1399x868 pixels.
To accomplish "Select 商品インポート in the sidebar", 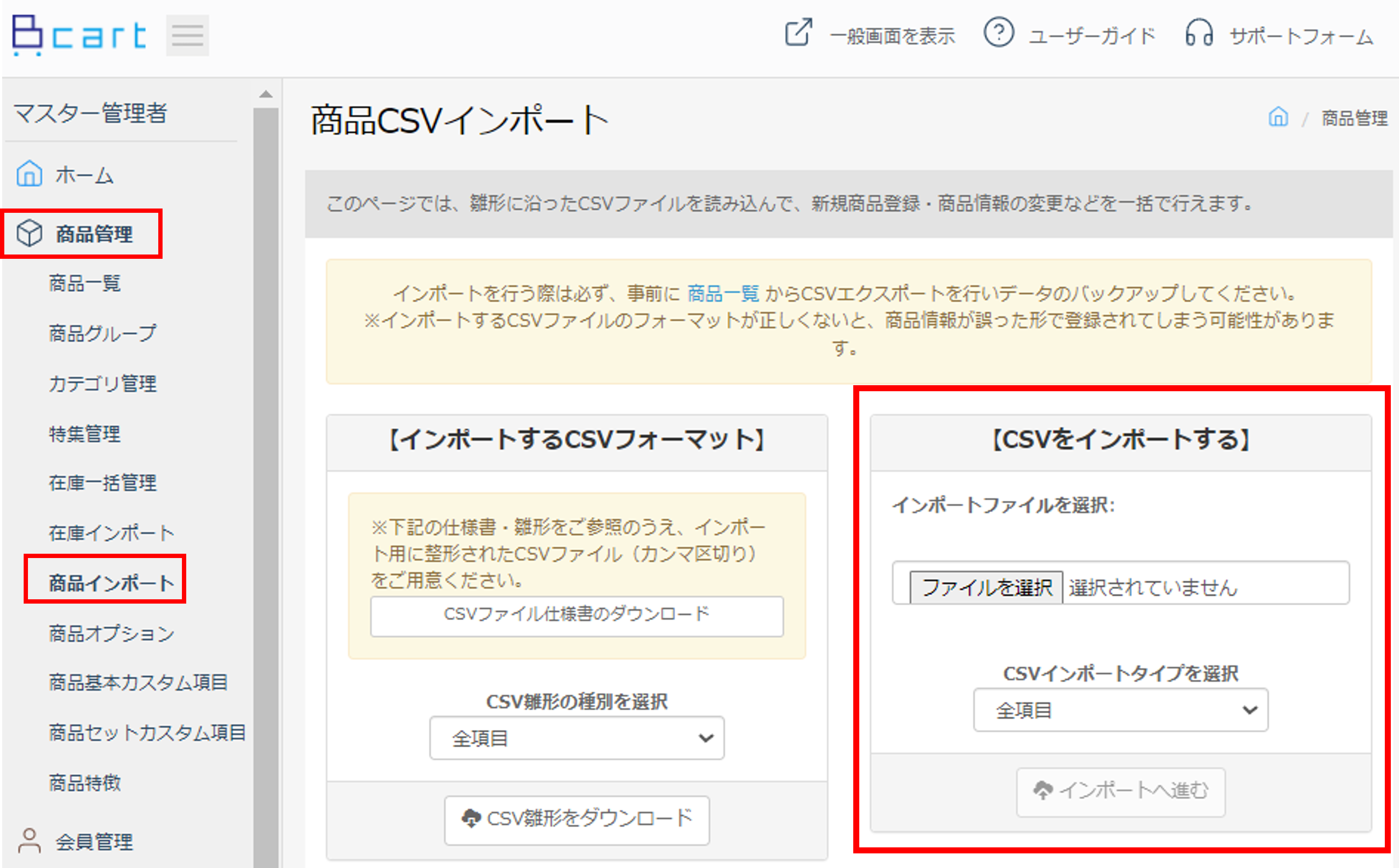I will (x=111, y=583).
